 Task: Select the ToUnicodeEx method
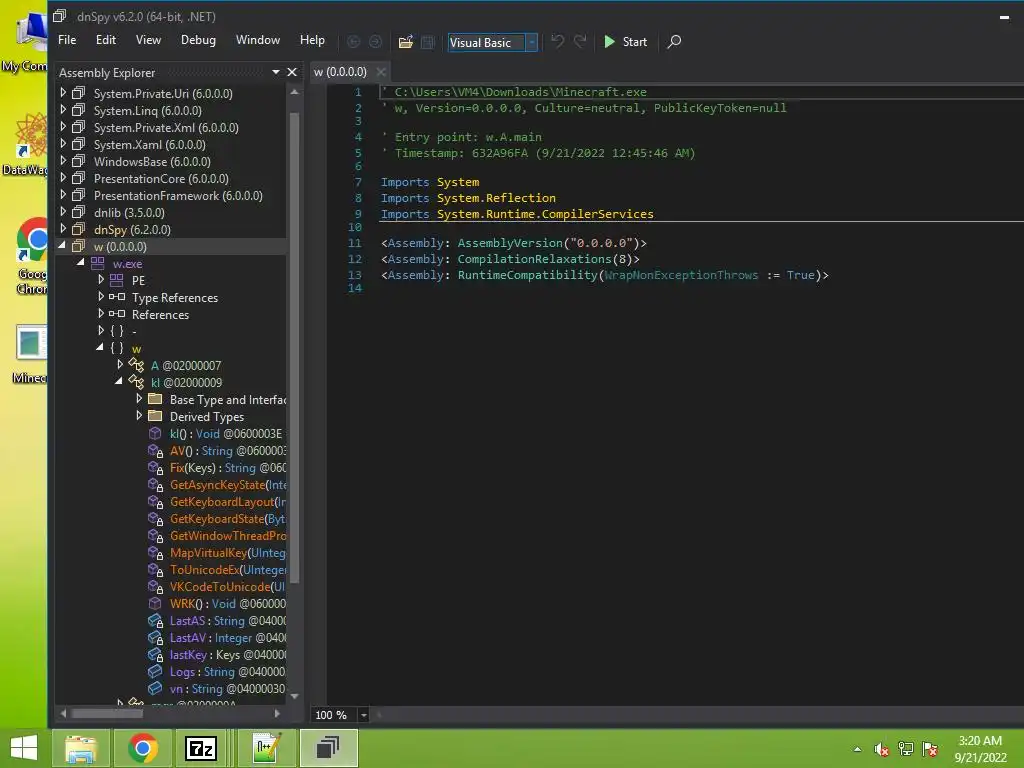pyautogui.click(x=227, y=569)
